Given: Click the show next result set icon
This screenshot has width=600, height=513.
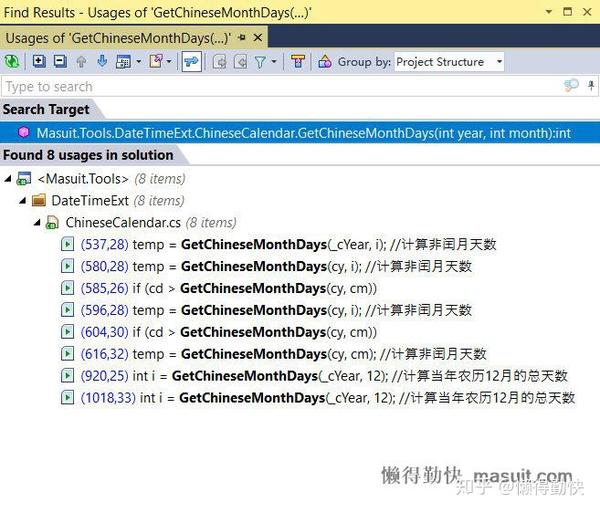Looking at the screenshot, I should 240,62.
